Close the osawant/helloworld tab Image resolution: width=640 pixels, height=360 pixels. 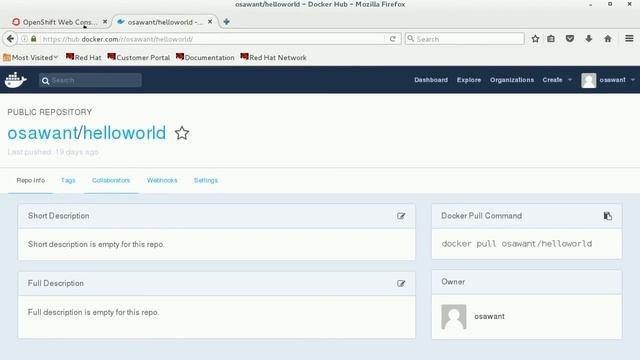pos(210,22)
